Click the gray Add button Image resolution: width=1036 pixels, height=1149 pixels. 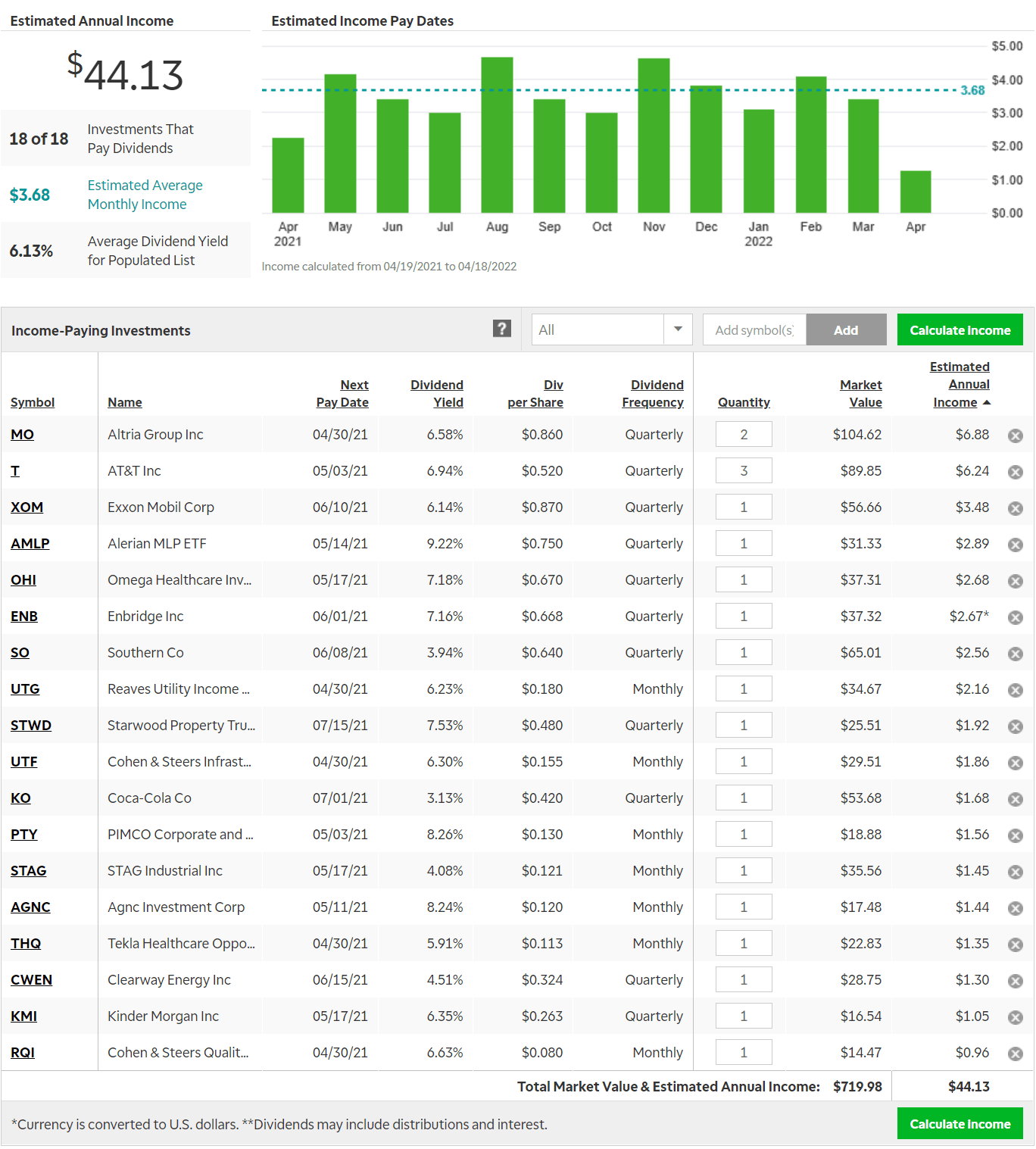[846, 329]
